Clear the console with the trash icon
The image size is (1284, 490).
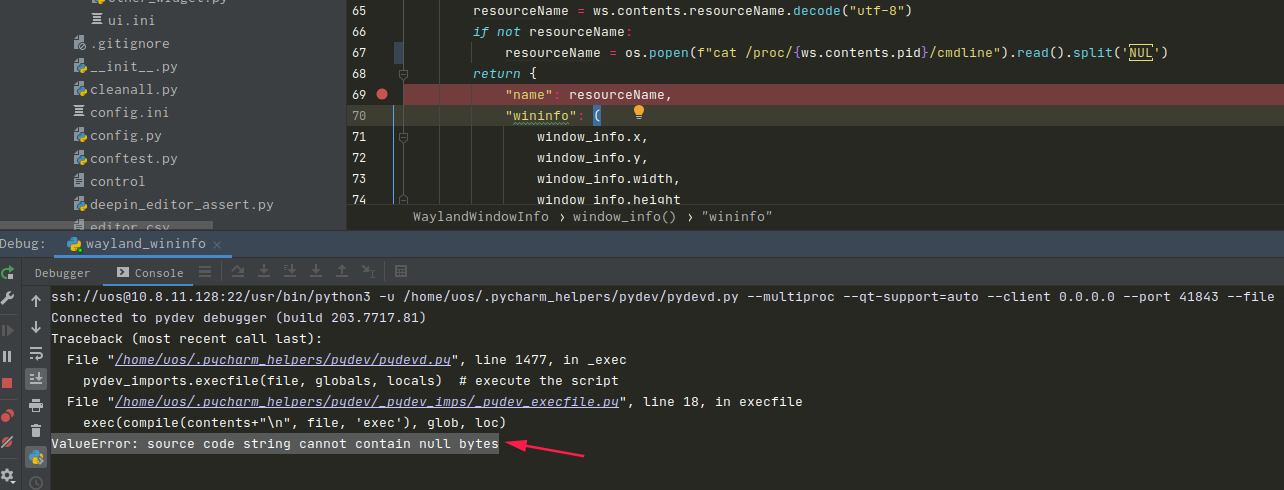click(x=36, y=431)
